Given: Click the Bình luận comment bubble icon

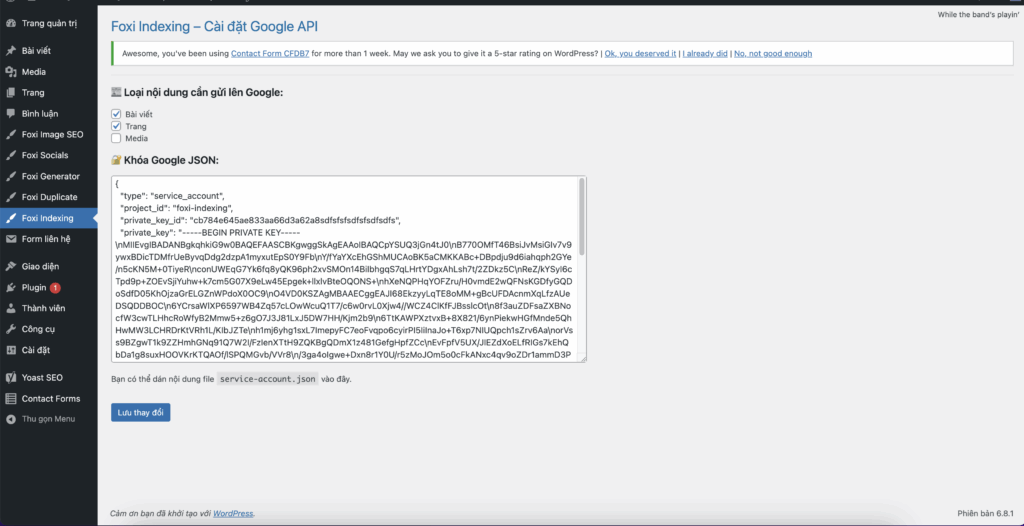Looking at the screenshot, I should (x=10, y=114).
